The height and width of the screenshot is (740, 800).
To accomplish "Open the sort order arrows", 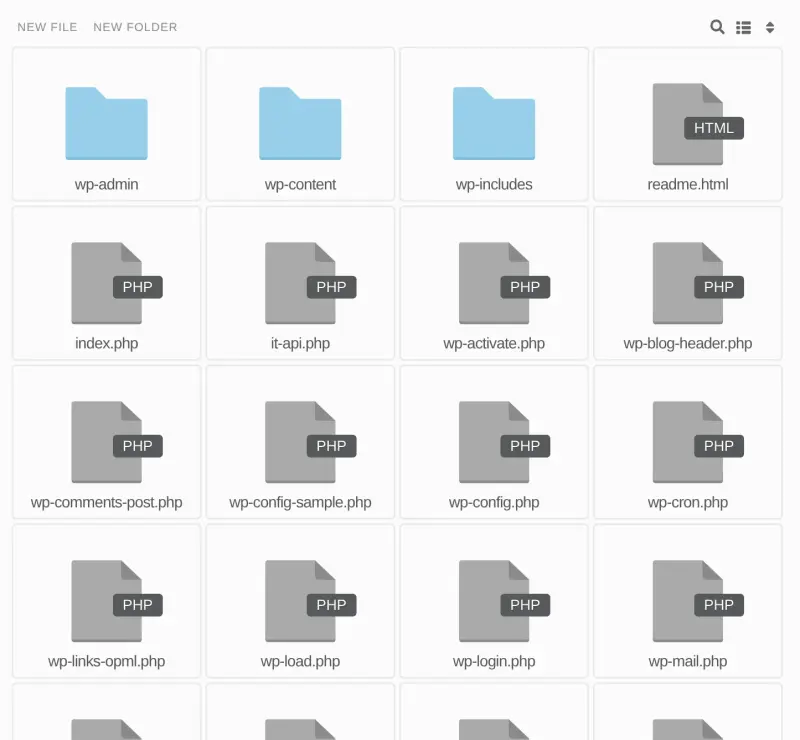I will 770,28.
